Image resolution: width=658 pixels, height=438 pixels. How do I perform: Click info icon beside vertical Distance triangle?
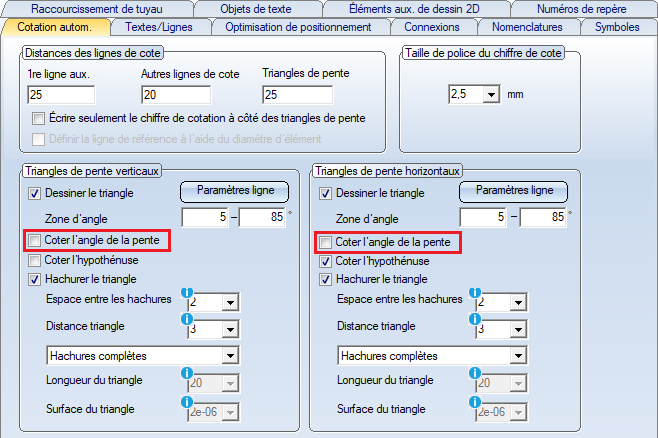pos(187,319)
